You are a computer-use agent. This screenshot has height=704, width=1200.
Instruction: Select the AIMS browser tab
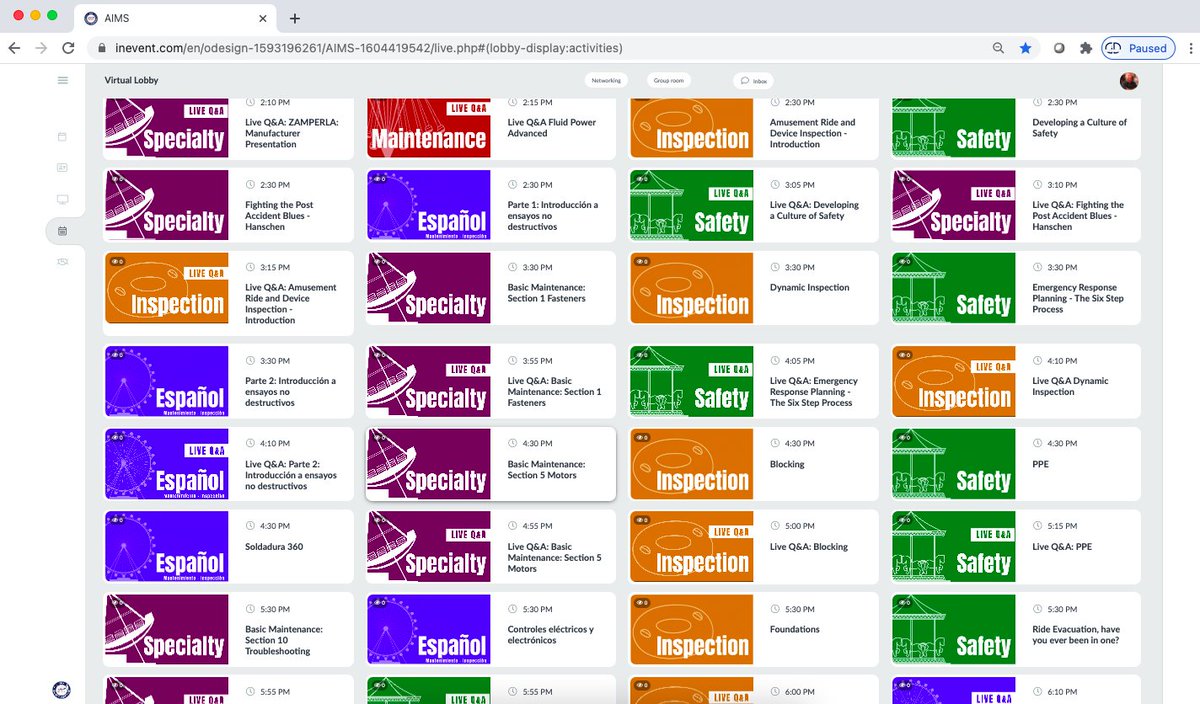pos(176,18)
